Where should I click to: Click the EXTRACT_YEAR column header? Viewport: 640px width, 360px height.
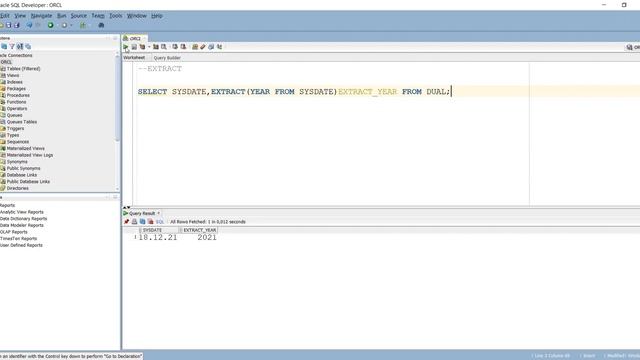(199, 230)
